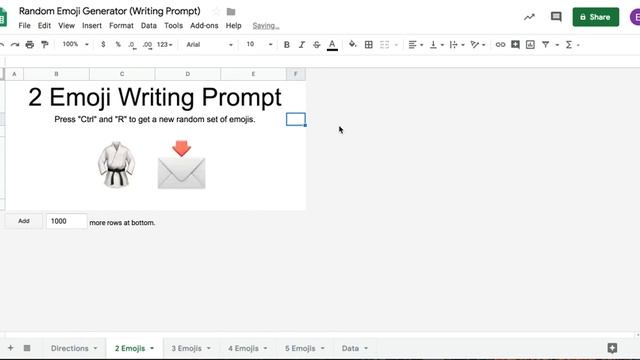
Task: Open the Insert menu
Action: 92,25
